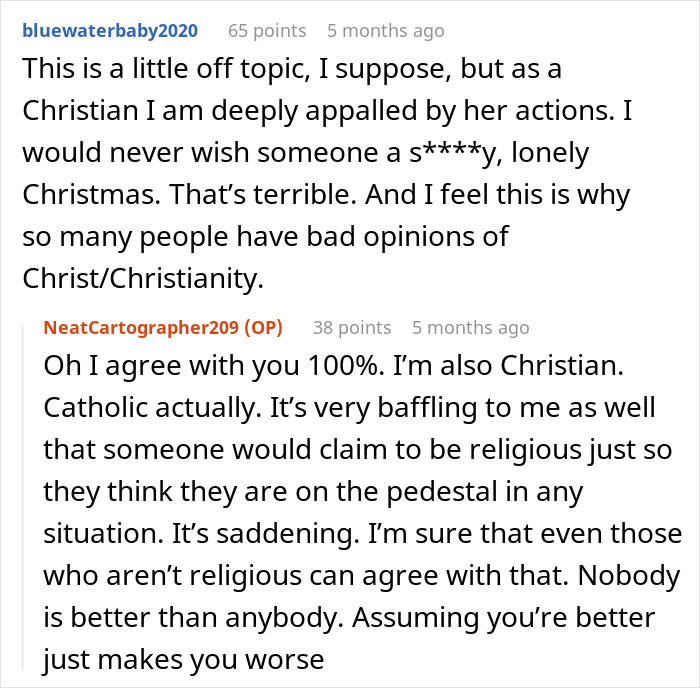Open the OP reply's 5 months ago timestamp

pyautogui.click(x=471, y=328)
